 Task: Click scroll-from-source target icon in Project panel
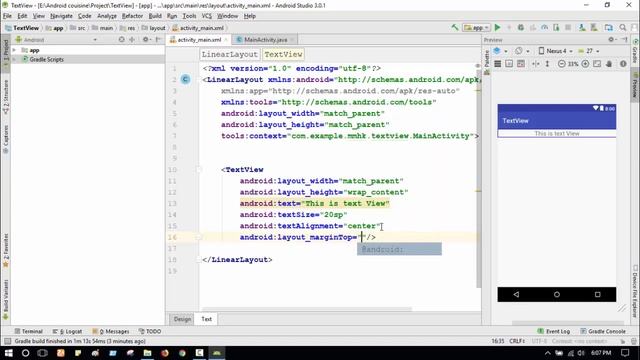pos(121,40)
